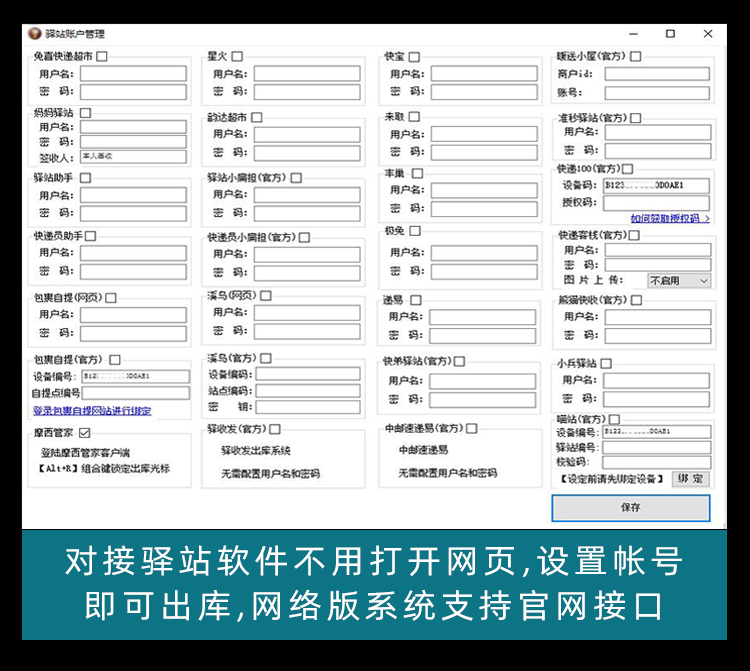The image size is (750, 671).
Task: Toggle the 妈妈驿站 checkbox
Action: click(85, 113)
